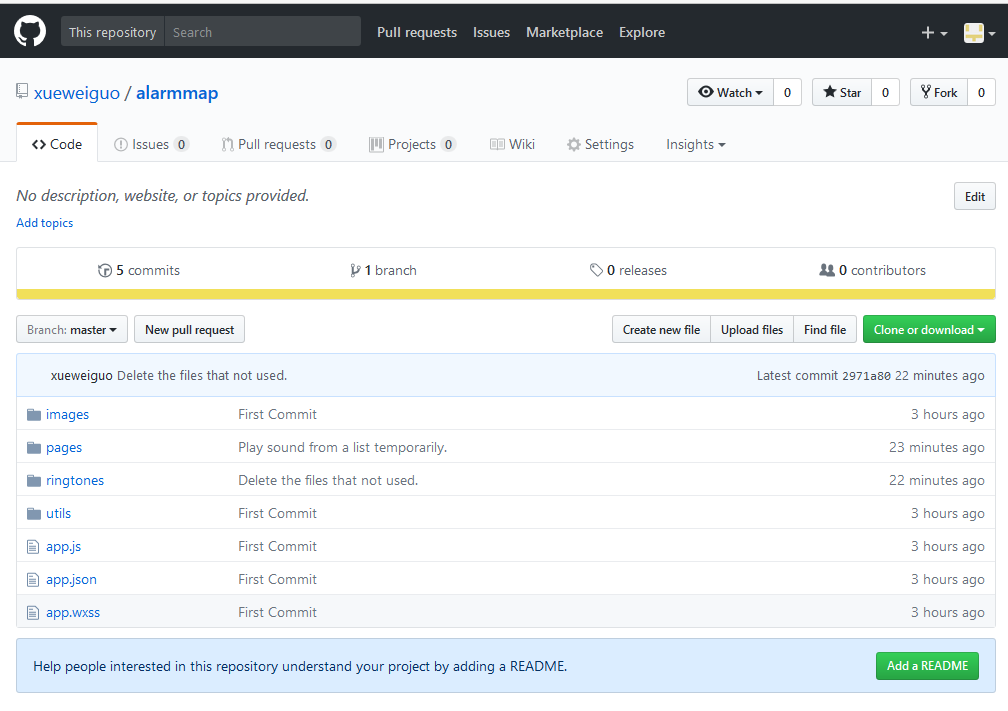Click the images folder icon
The image size is (1008, 711).
coord(34,415)
